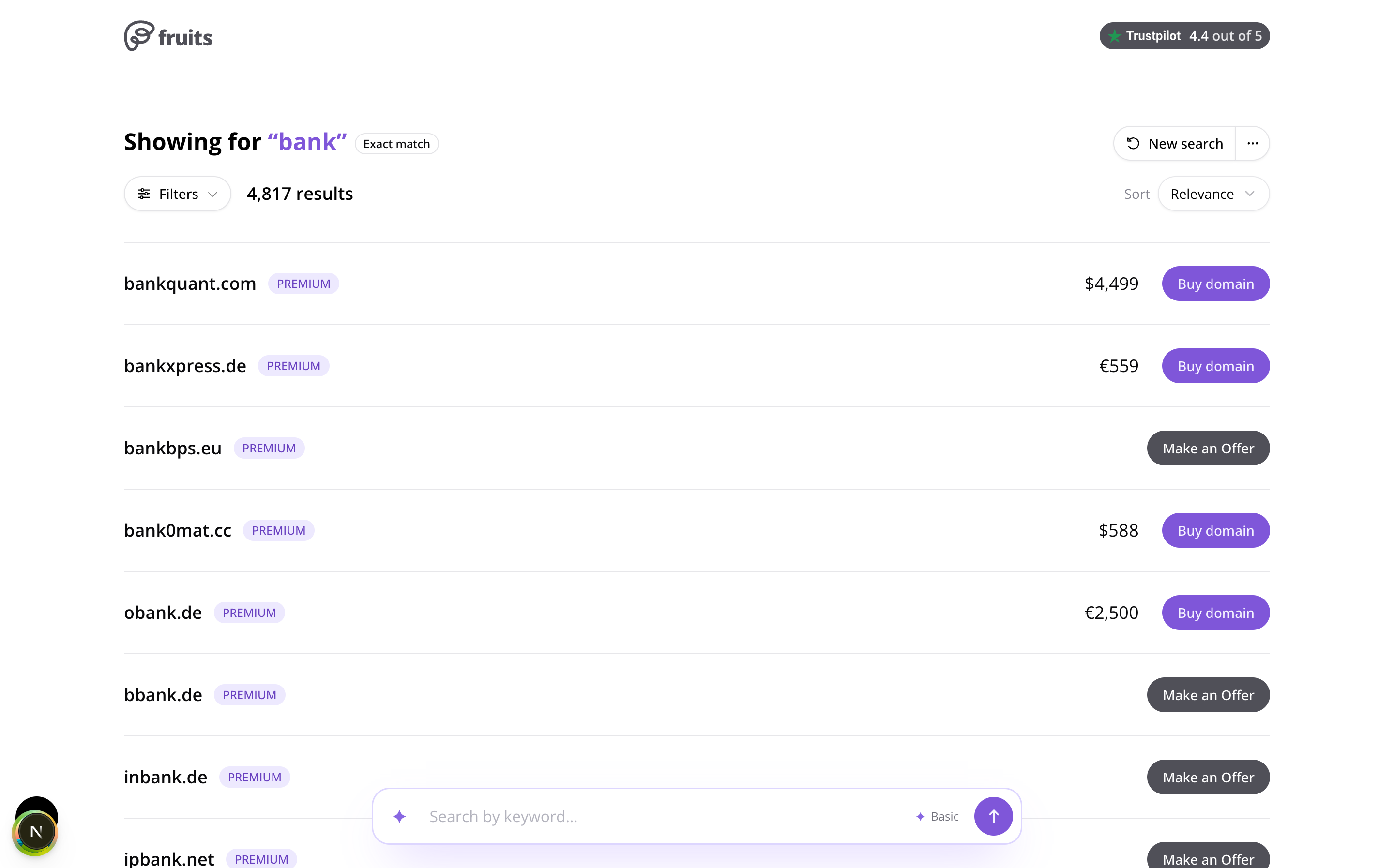Open the Relevance sort dropdown
Screen dimensions: 1394x868
(1213, 194)
